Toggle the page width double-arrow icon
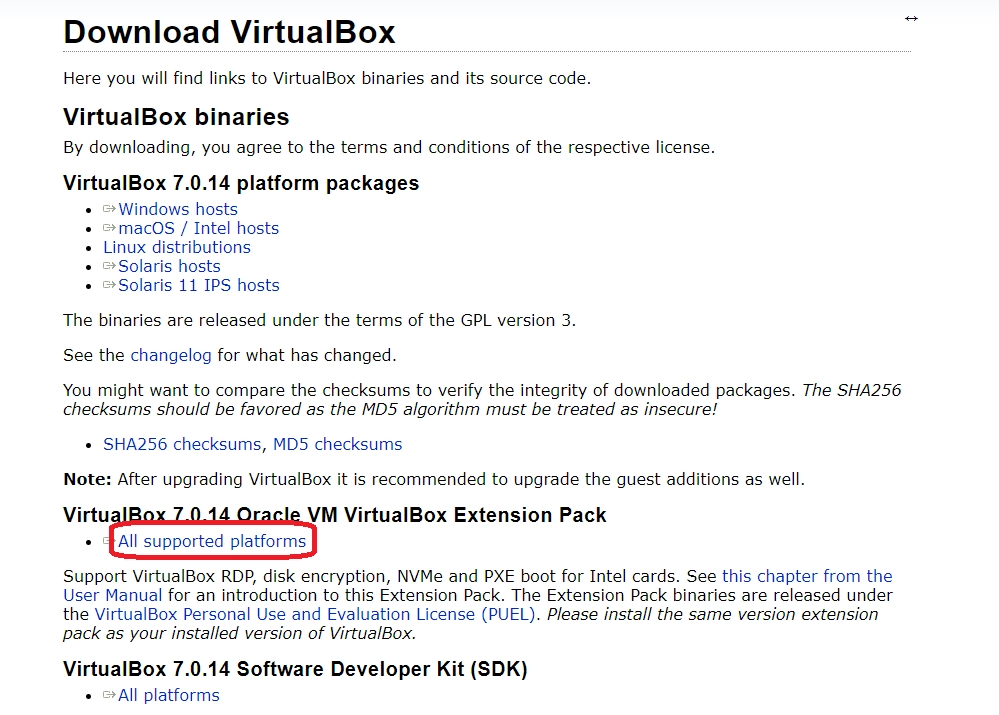 pos(911,18)
